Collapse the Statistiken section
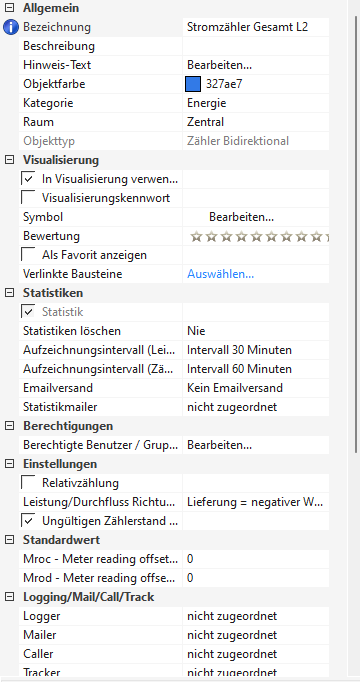 pyautogui.click(x=9, y=293)
